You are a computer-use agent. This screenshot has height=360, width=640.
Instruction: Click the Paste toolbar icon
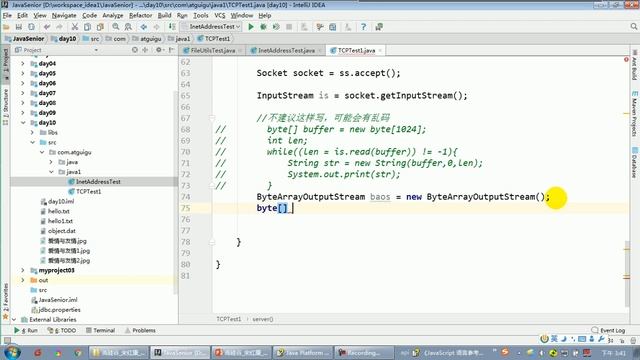click(100, 27)
